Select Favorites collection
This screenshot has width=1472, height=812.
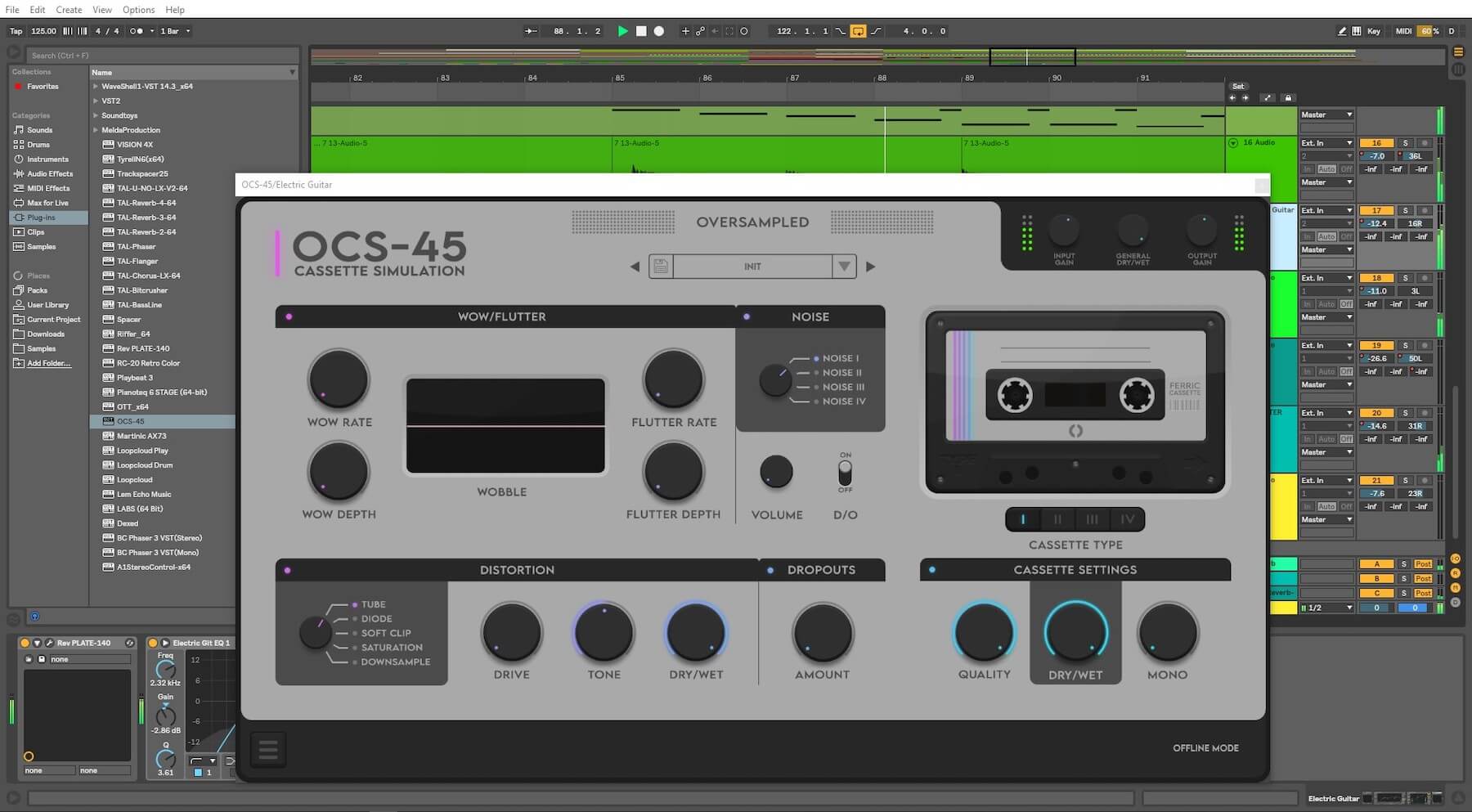click(x=43, y=87)
